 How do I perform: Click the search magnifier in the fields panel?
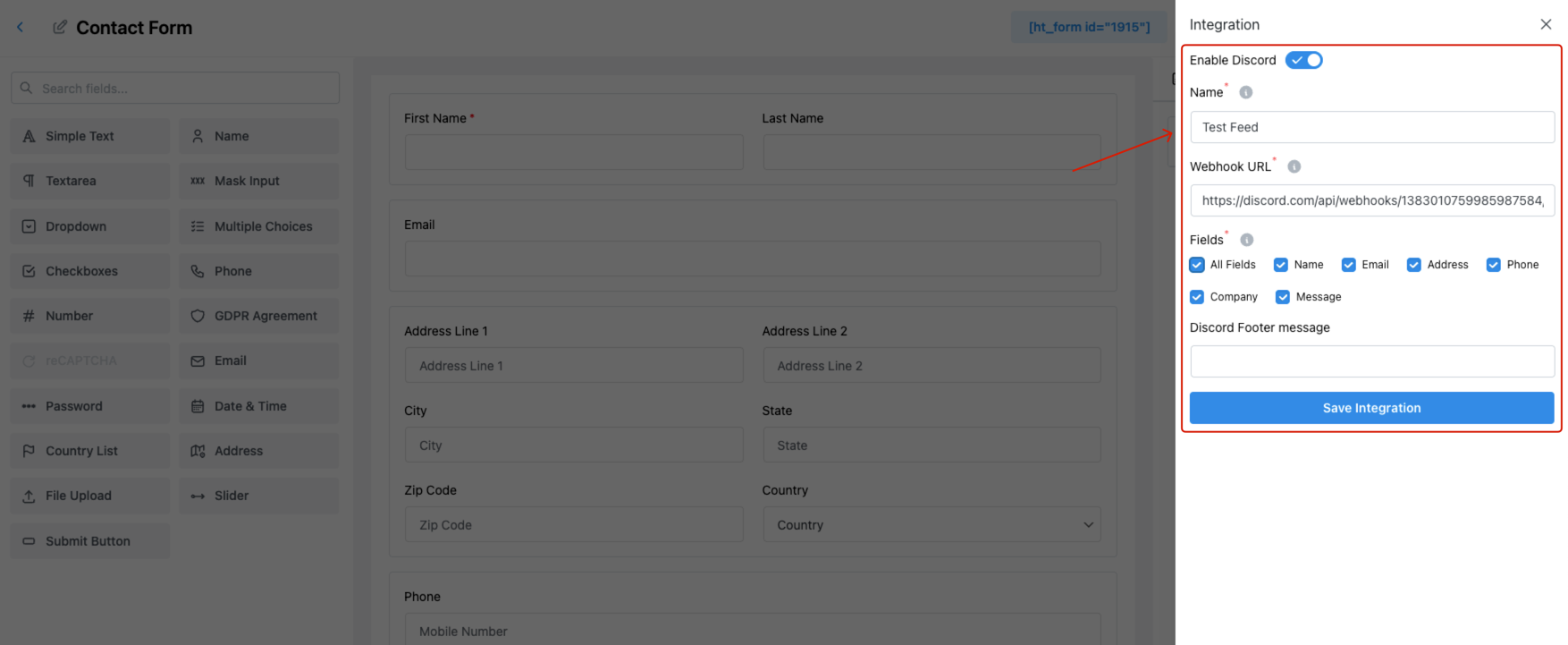click(x=25, y=88)
